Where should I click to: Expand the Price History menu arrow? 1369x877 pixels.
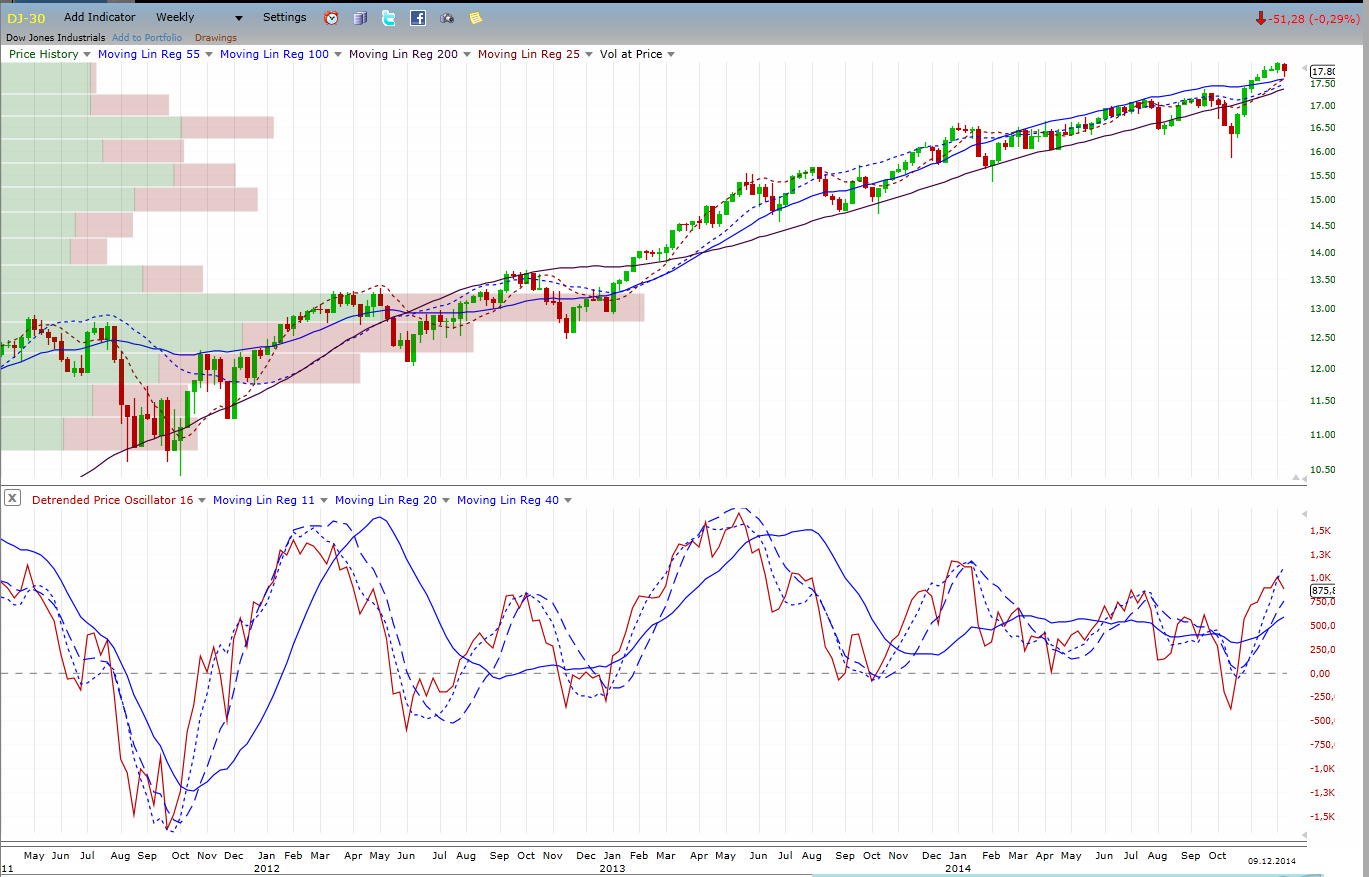[x=88, y=55]
